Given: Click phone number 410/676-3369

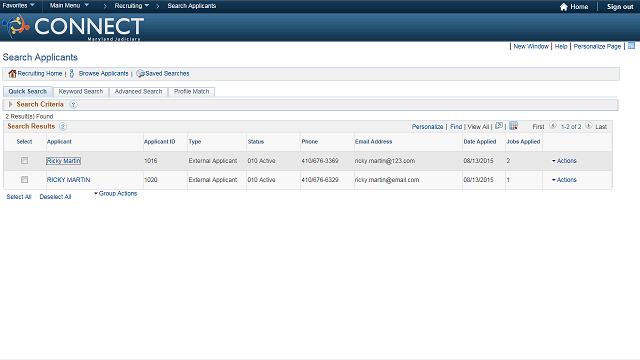Looking at the screenshot, I should [320, 161].
